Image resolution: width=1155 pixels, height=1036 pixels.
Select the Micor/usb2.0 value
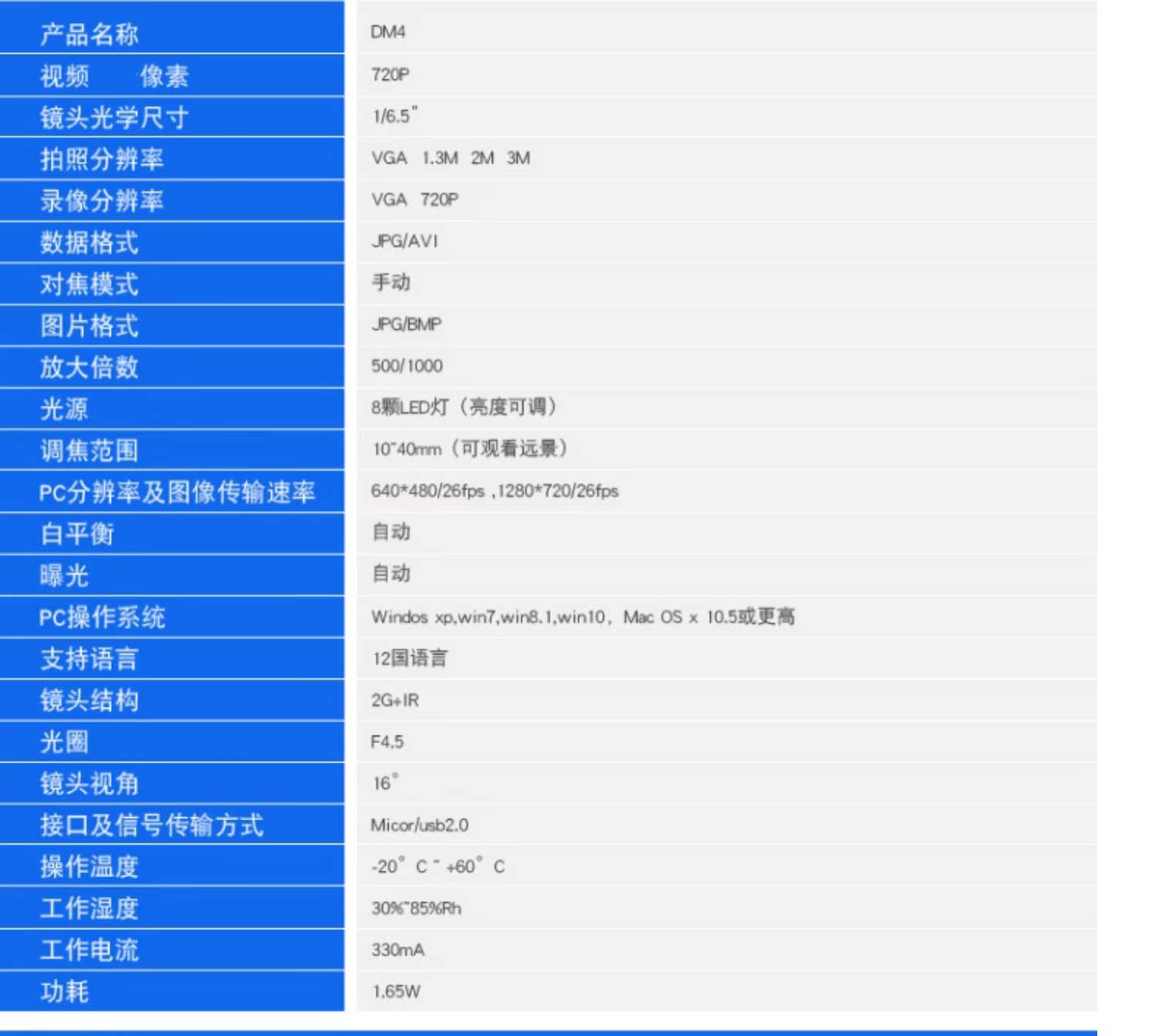[419, 825]
